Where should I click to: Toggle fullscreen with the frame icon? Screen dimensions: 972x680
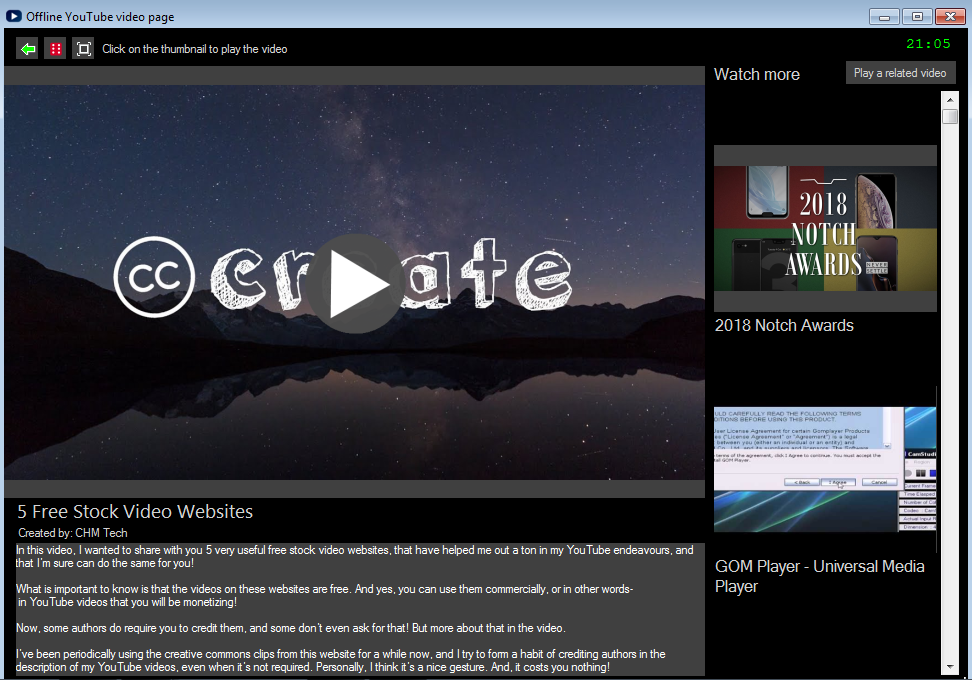83,48
